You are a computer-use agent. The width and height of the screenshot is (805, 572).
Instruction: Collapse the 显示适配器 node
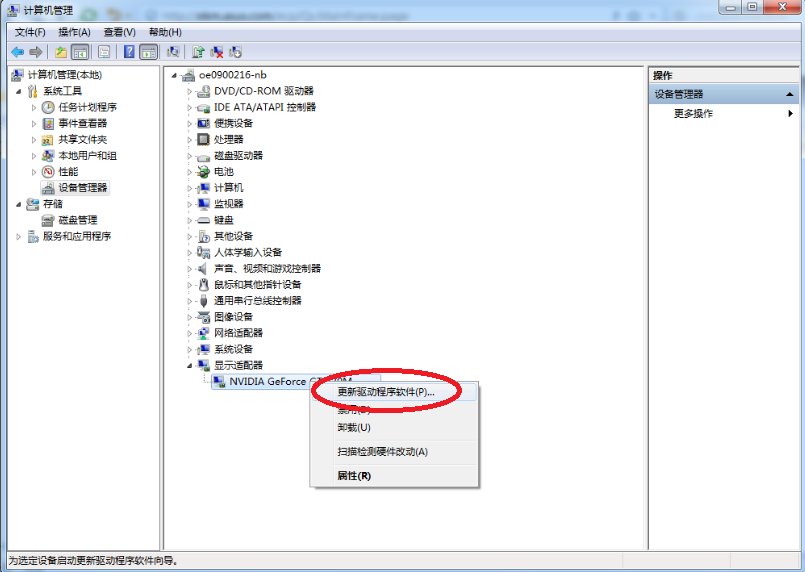[189, 366]
